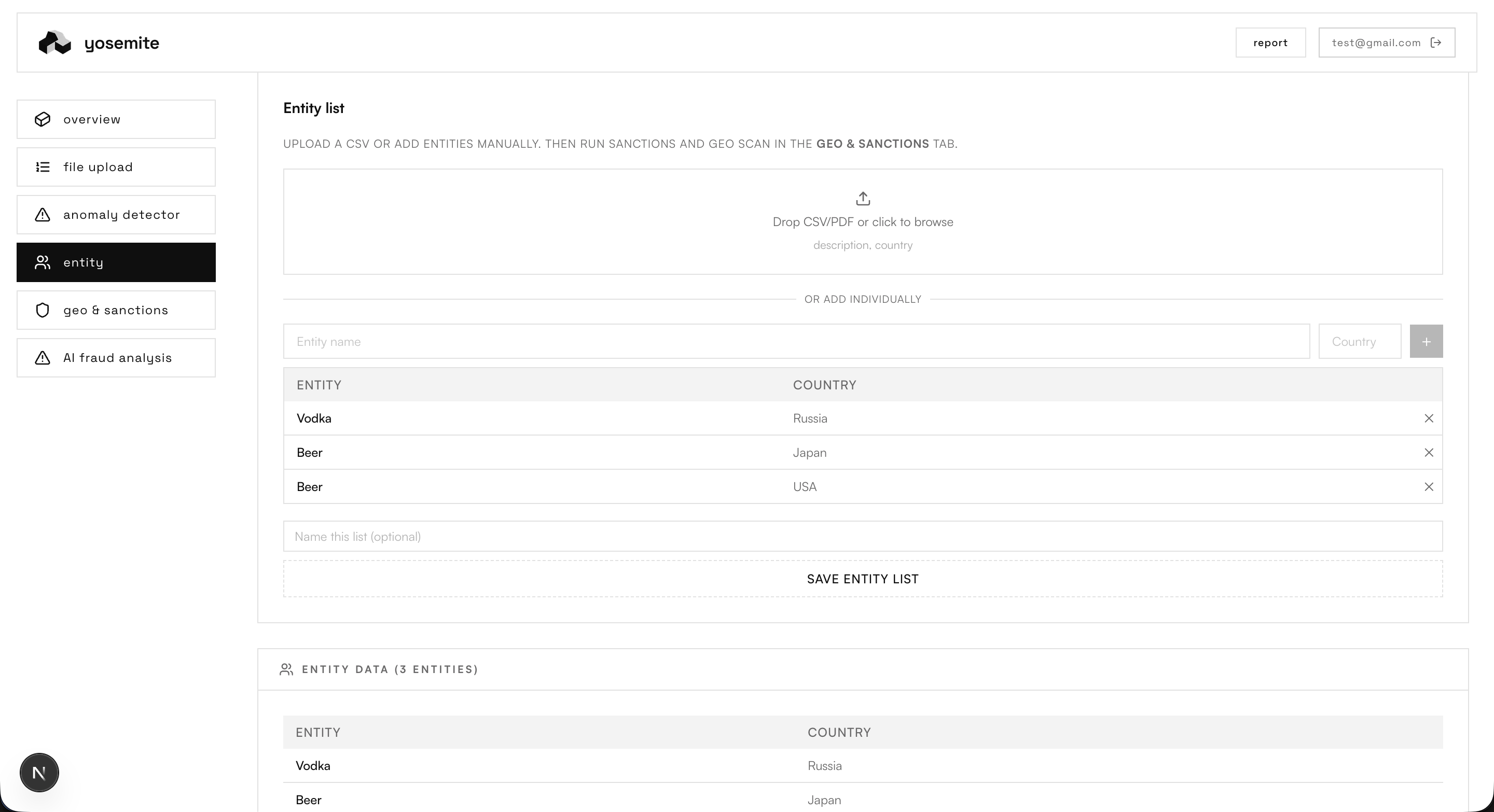Click the test@gmail.com account button
This screenshot has width=1494, height=812.
point(1376,43)
